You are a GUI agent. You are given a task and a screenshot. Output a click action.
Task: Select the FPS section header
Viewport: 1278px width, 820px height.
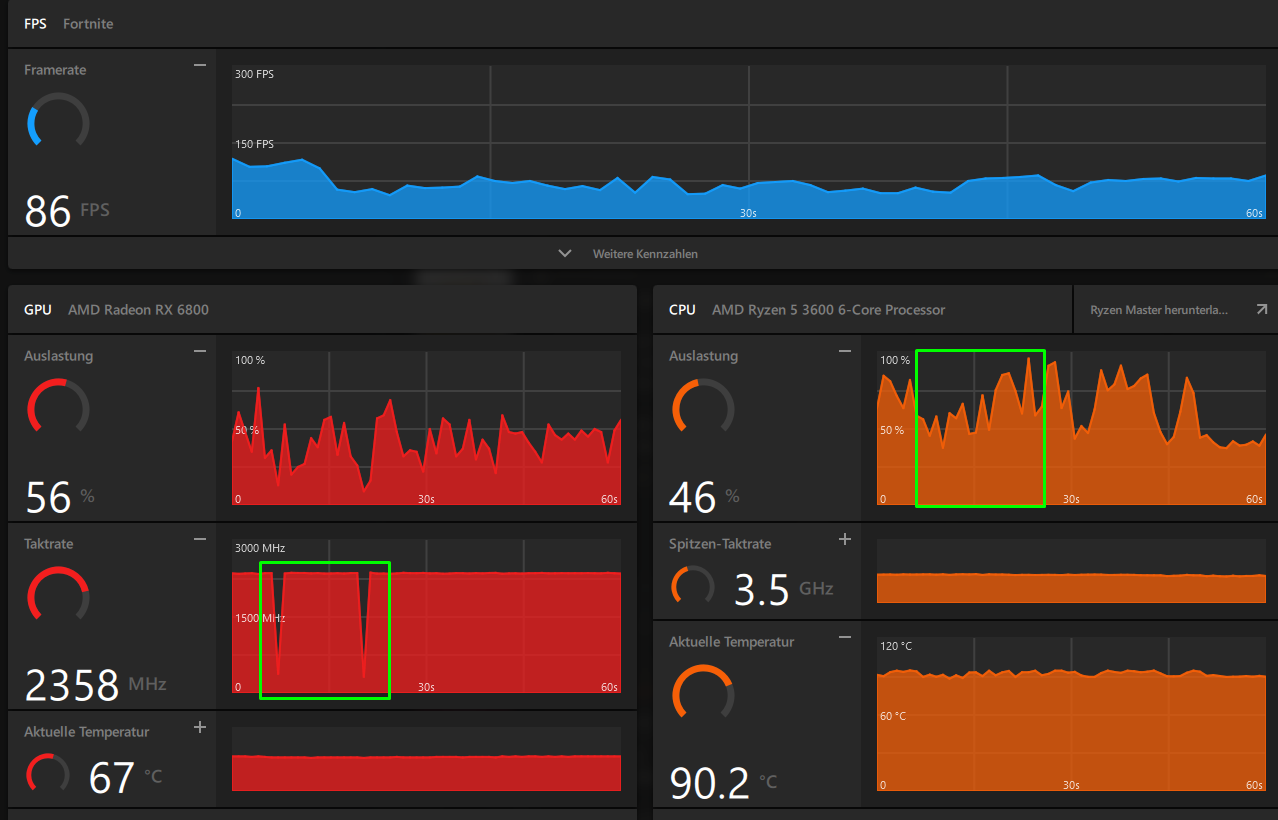(35, 23)
